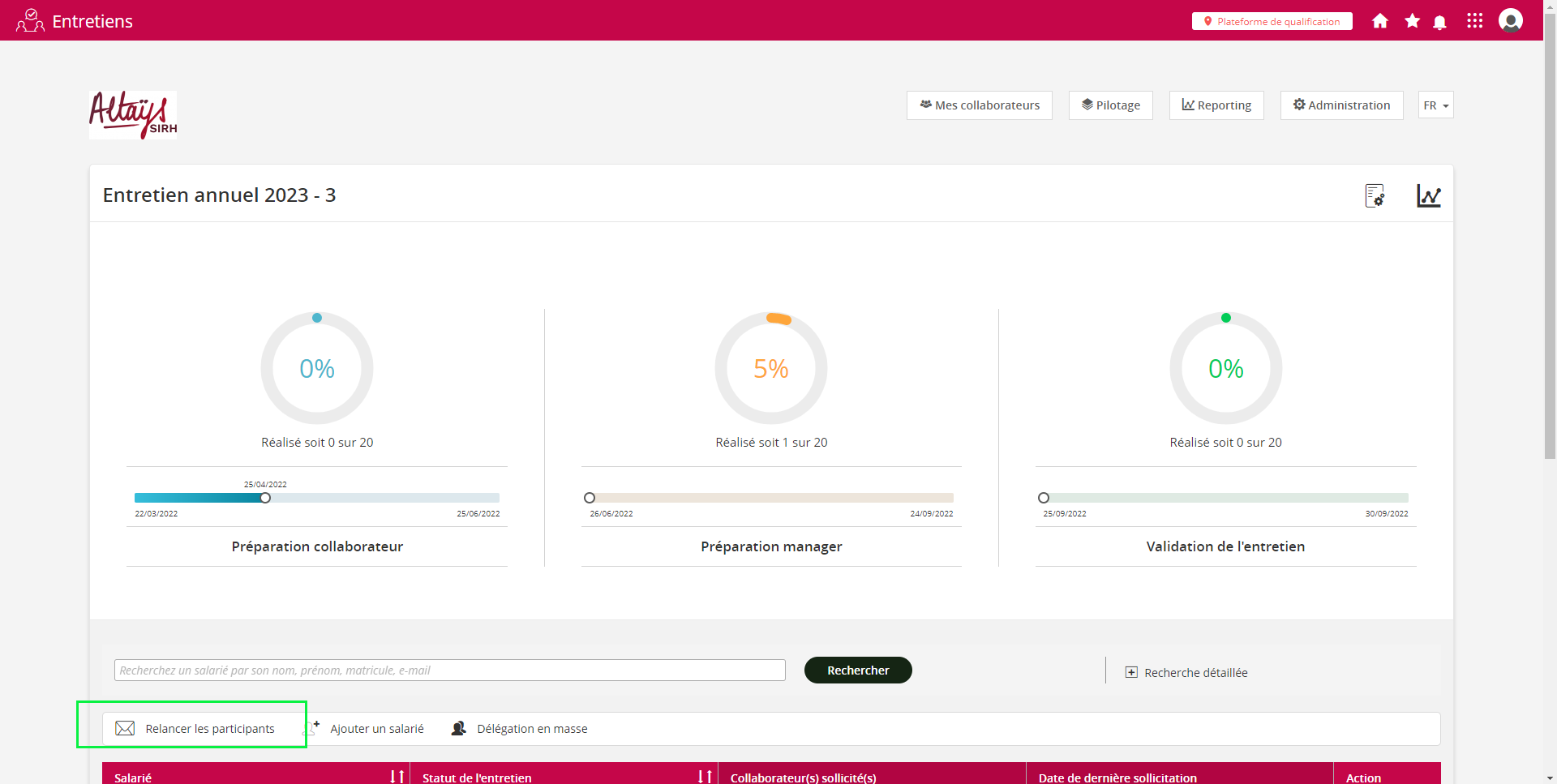Image resolution: width=1557 pixels, height=784 pixels.
Task: Click the Altaïs SIRH logo
Action: 133,115
